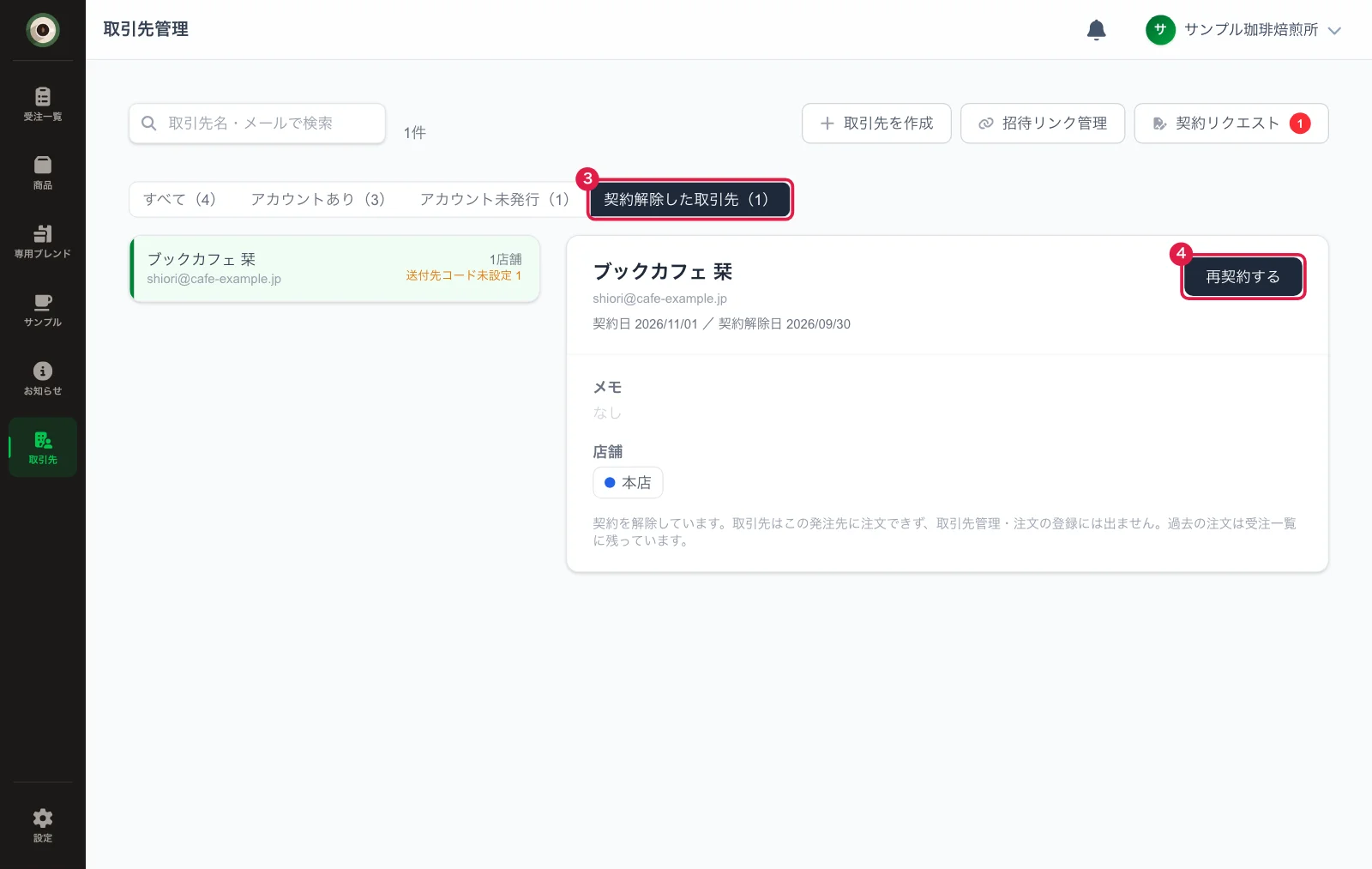The image size is (1372, 869).
Task: Open 受注一覧 from the sidebar
Action: coord(42,104)
